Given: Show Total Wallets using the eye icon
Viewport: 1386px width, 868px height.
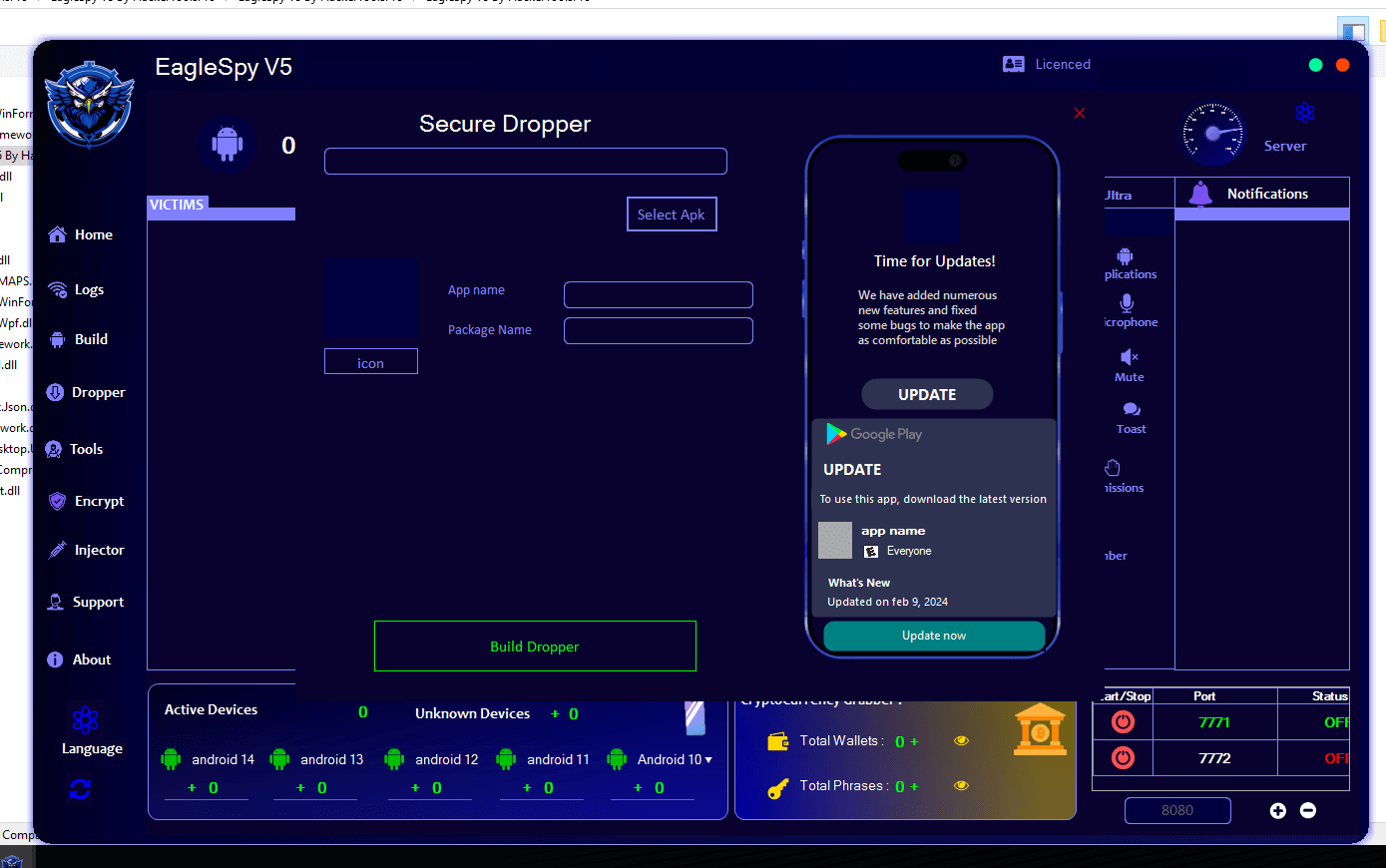Looking at the screenshot, I should pyautogui.click(x=961, y=740).
